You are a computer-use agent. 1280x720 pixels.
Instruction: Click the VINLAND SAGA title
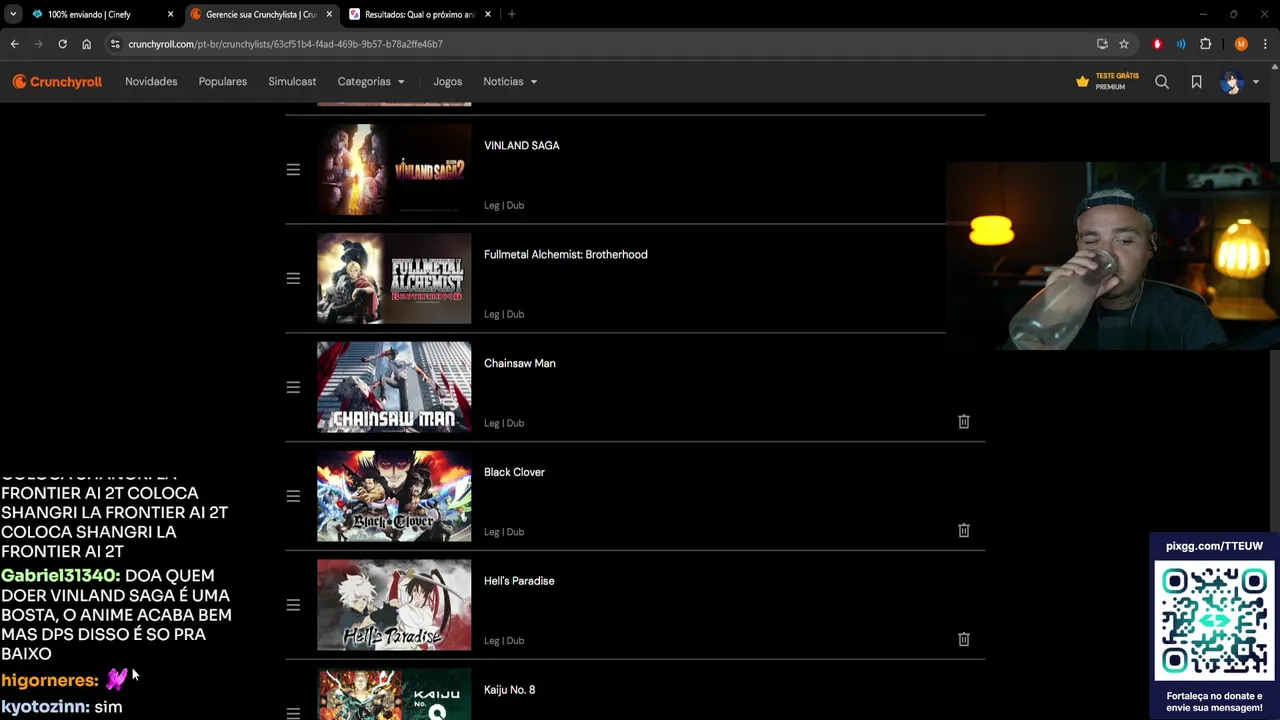click(x=521, y=146)
